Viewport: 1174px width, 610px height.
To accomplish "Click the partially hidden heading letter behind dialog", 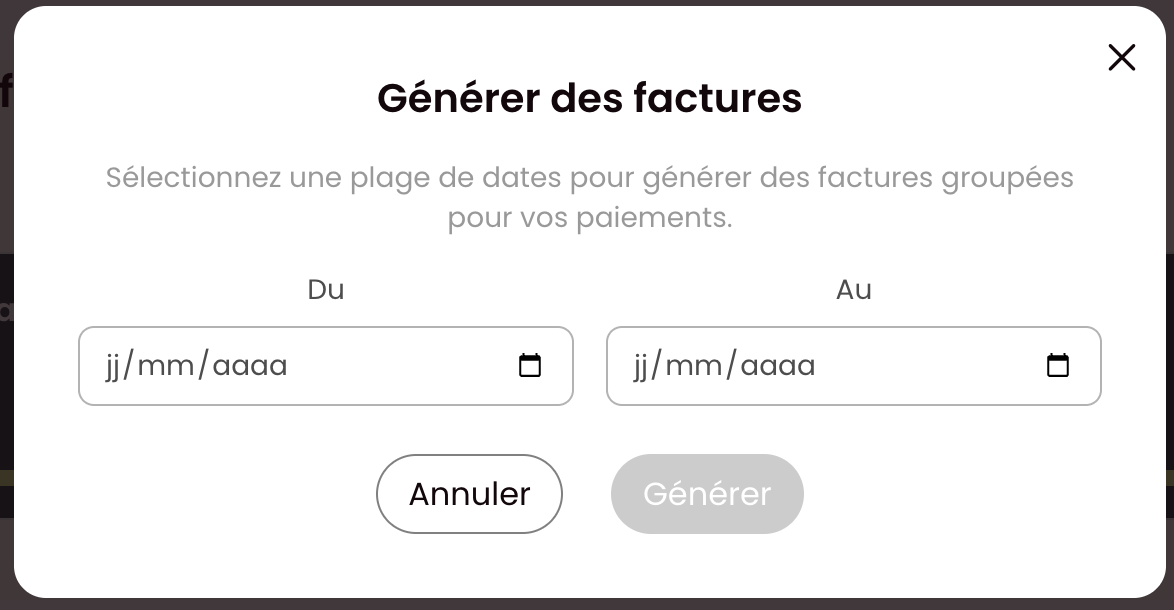I will (6, 91).
